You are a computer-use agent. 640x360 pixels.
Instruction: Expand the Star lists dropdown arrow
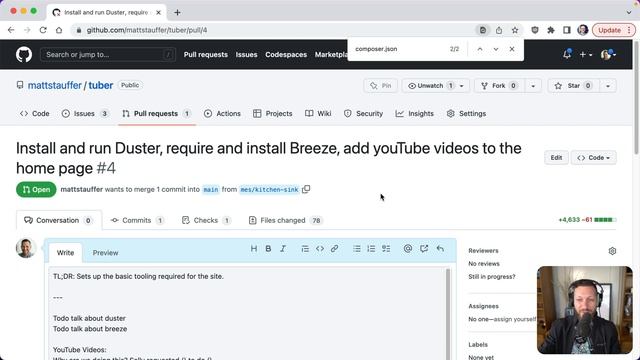608,86
